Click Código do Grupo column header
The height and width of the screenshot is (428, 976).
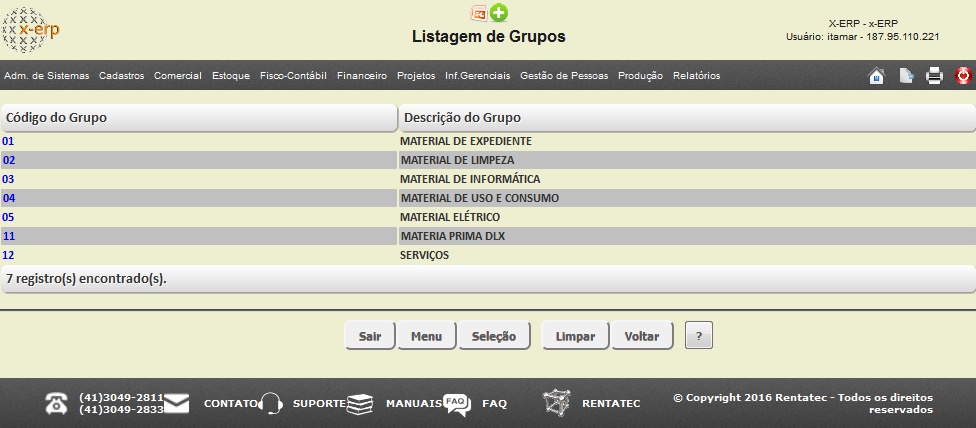[x=199, y=118]
